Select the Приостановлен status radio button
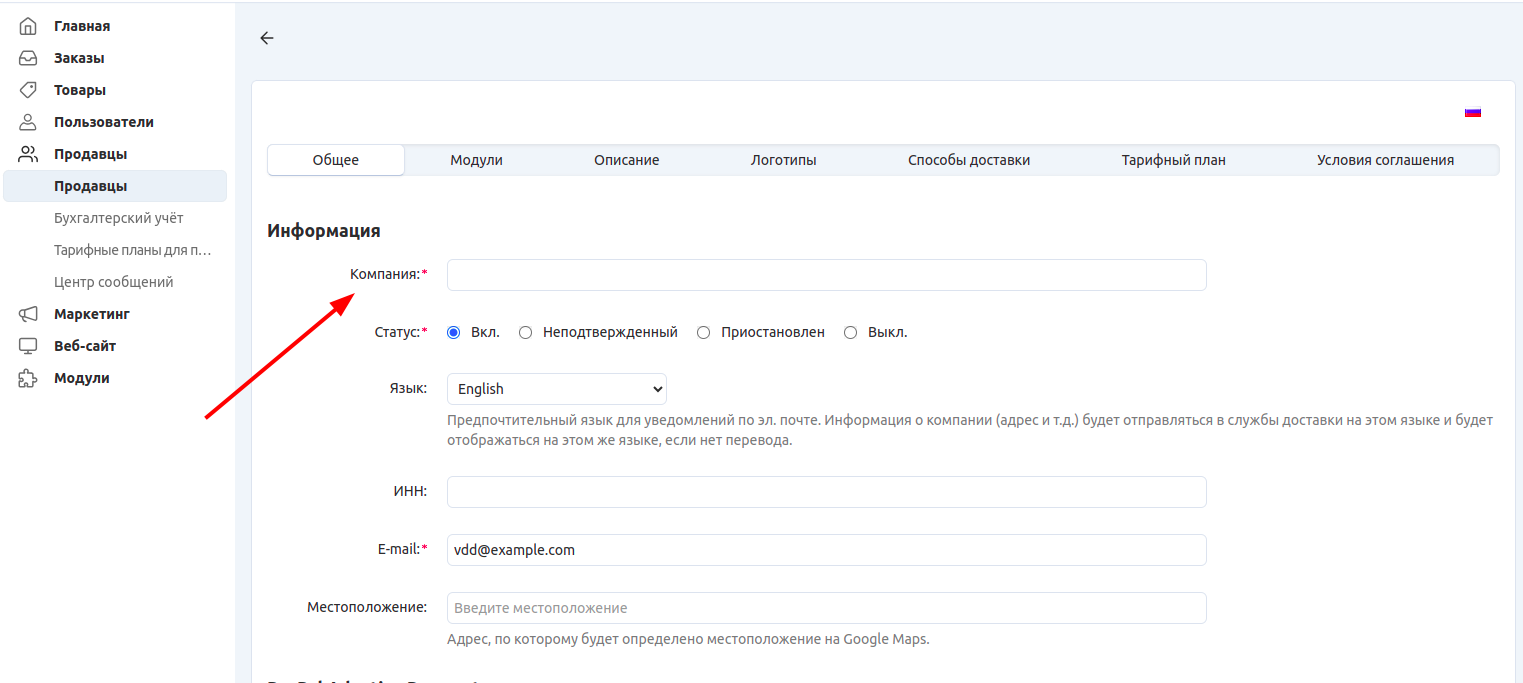The height and width of the screenshot is (683, 1523). tap(704, 333)
